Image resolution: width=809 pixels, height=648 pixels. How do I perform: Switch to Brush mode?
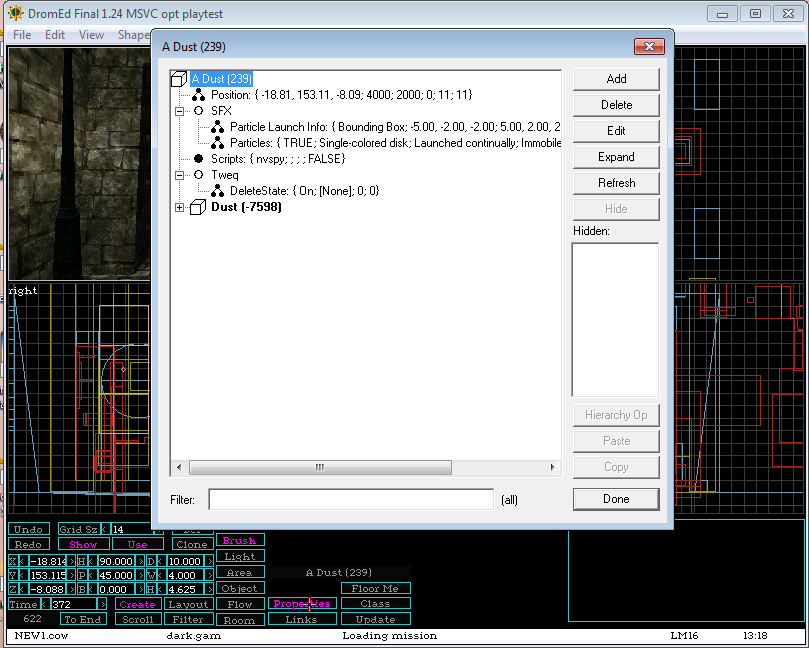[239, 541]
